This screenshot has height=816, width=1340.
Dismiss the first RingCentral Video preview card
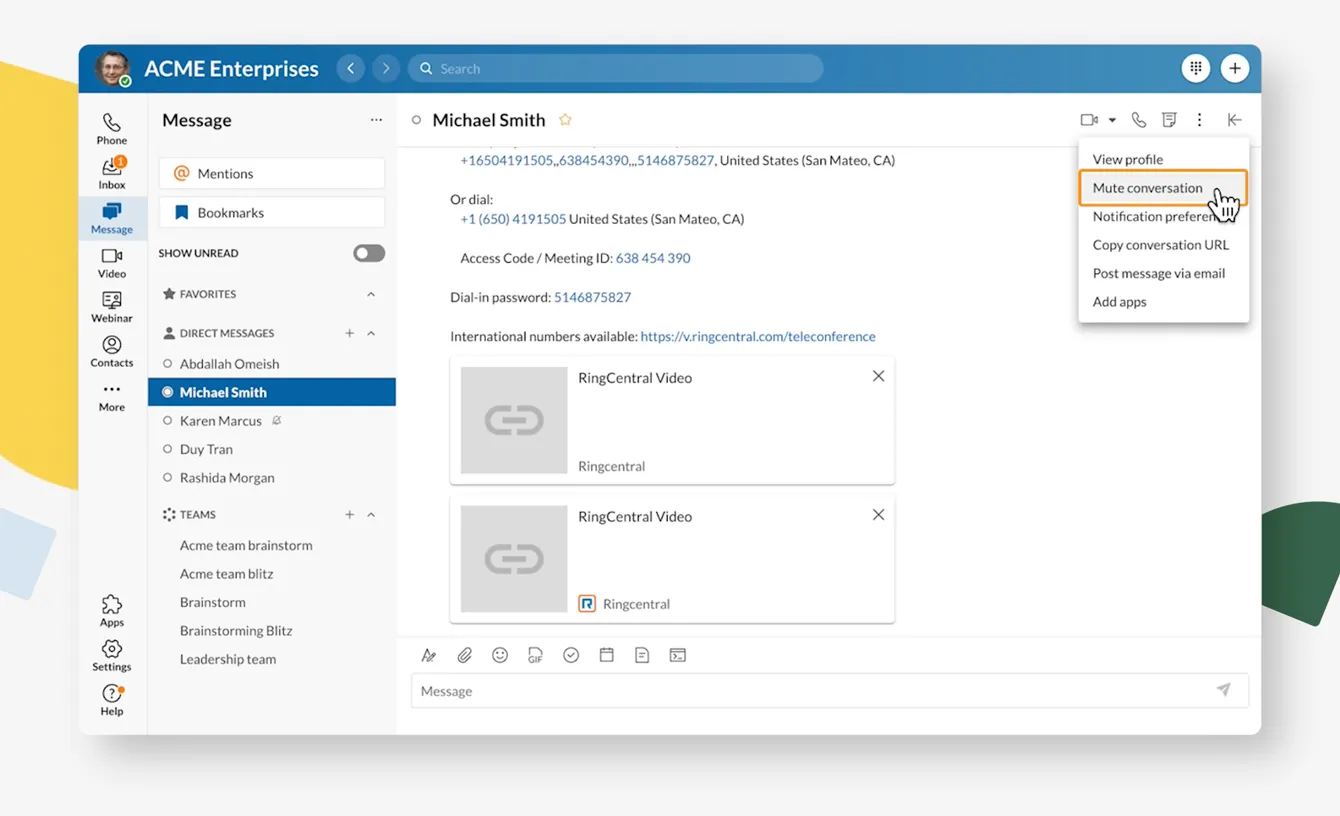click(878, 376)
